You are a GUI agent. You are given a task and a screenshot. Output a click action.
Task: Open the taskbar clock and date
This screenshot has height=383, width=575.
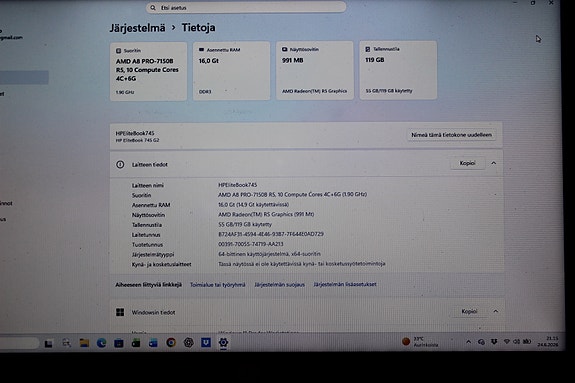pyautogui.click(x=548, y=342)
